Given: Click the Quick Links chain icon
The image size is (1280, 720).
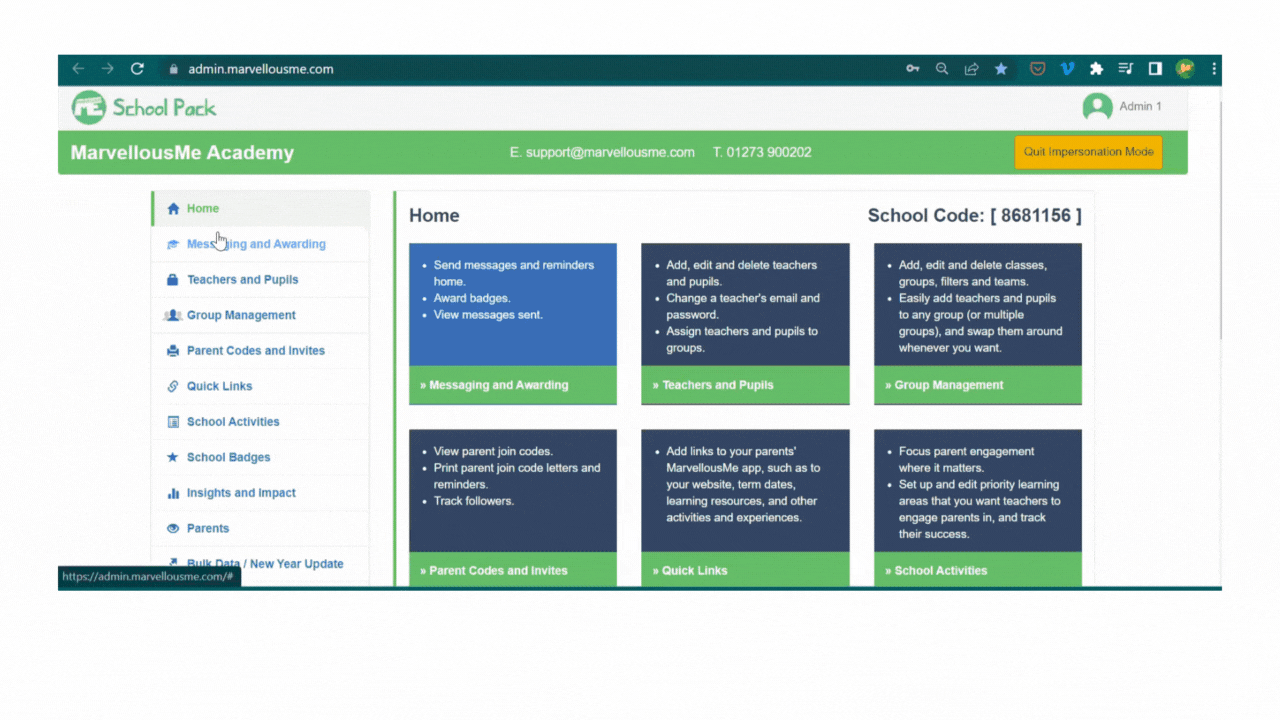Looking at the screenshot, I should [173, 386].
